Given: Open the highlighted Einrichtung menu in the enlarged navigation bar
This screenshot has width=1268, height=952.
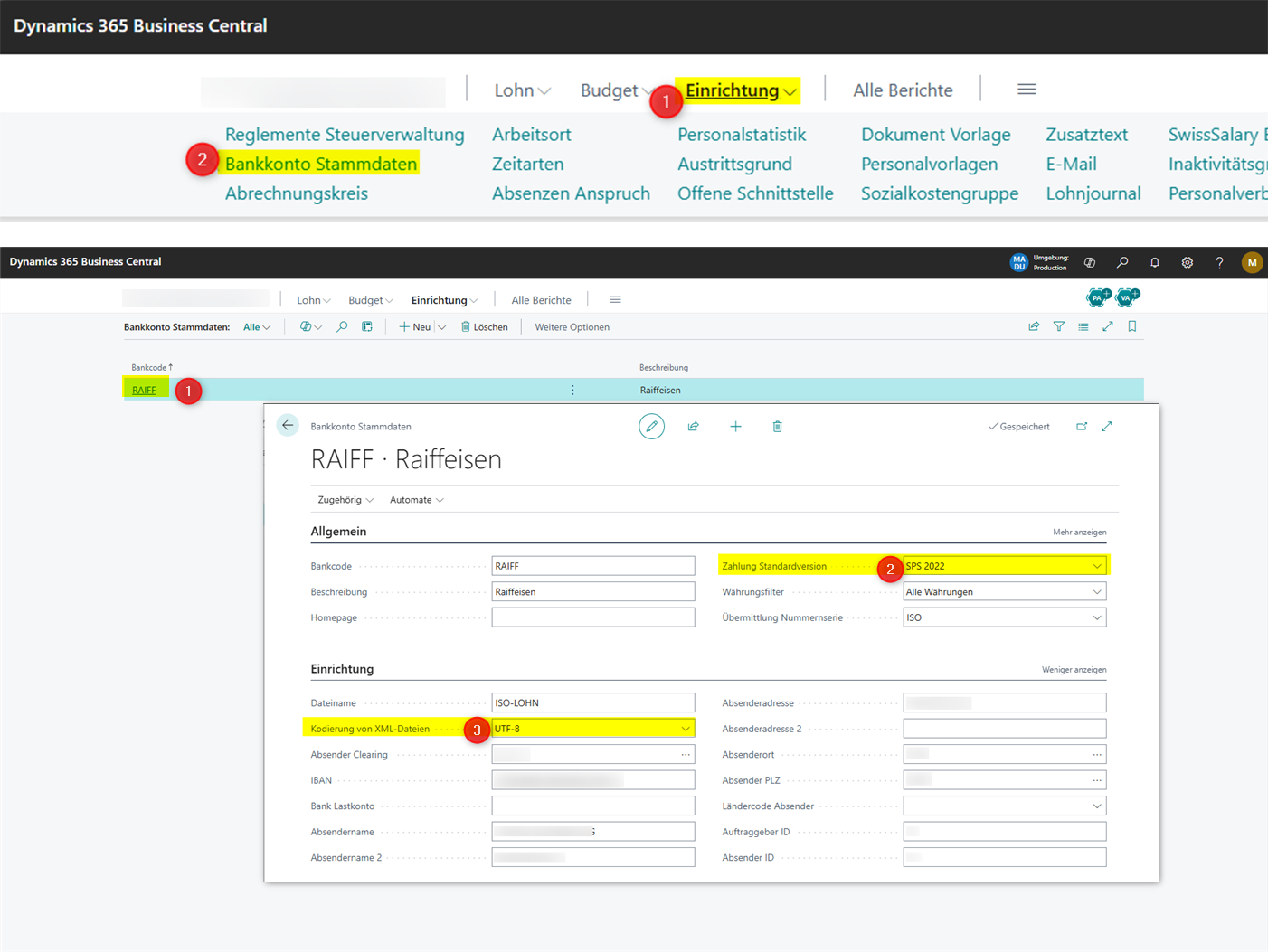Looking at the screenshot, I should coord(741,90).
